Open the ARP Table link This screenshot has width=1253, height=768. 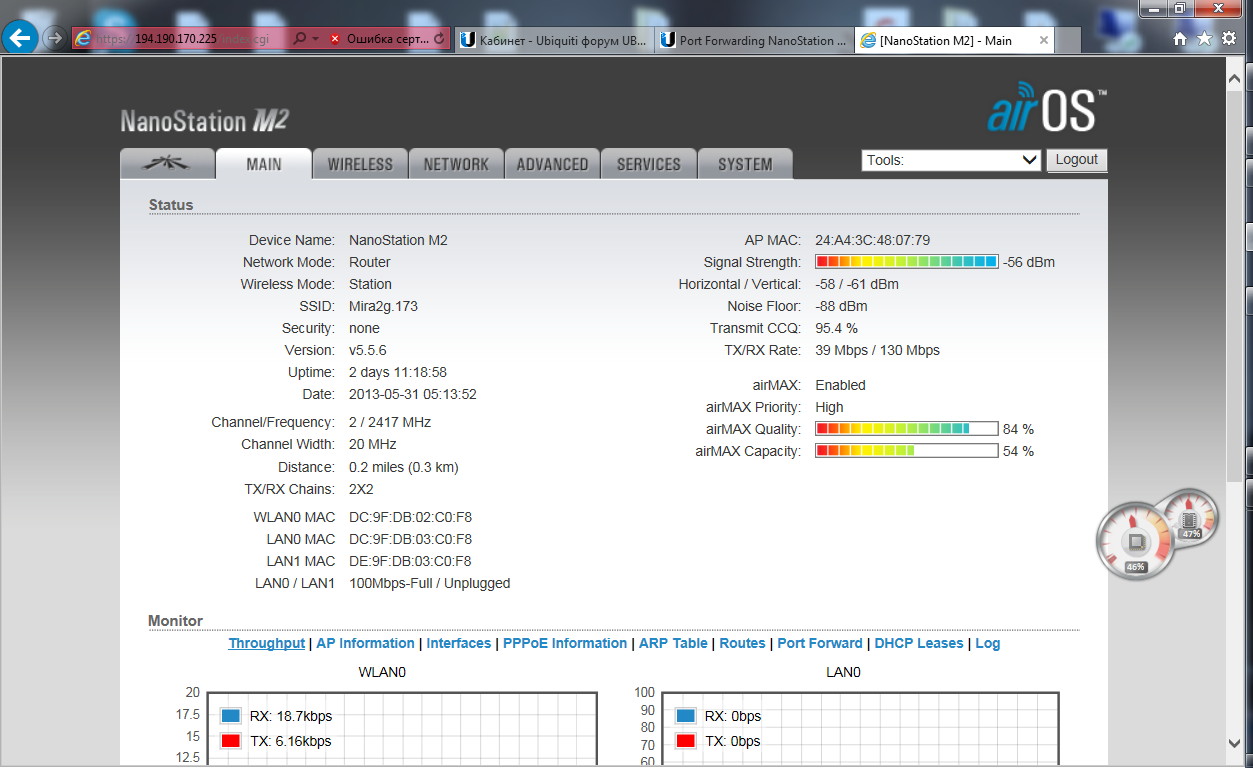pyautogui.click(x=673, y=643)
